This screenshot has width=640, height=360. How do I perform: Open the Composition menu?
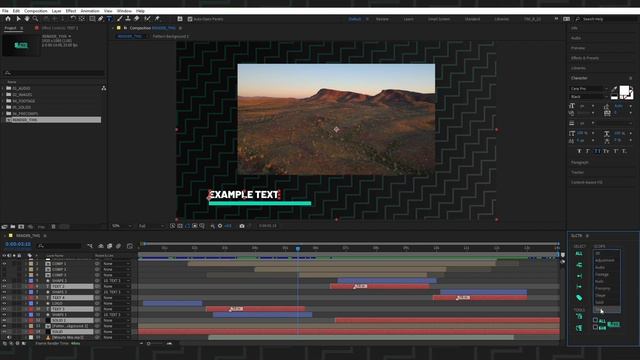tap(36, 11)
